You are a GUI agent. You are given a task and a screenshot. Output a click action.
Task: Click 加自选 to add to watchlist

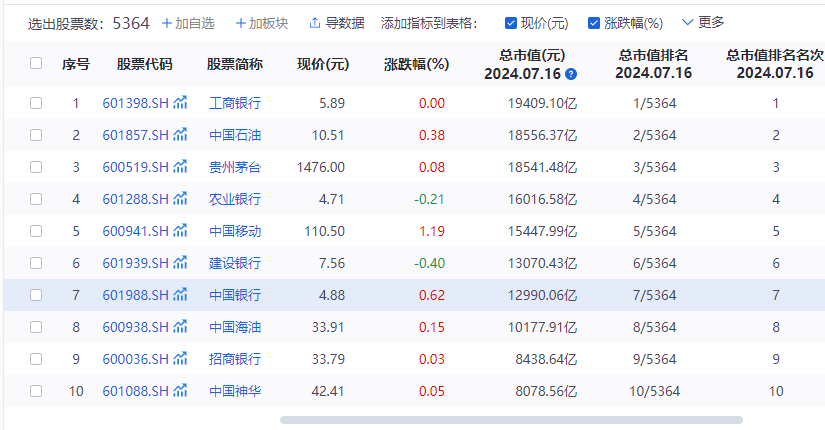coord(188,23)
